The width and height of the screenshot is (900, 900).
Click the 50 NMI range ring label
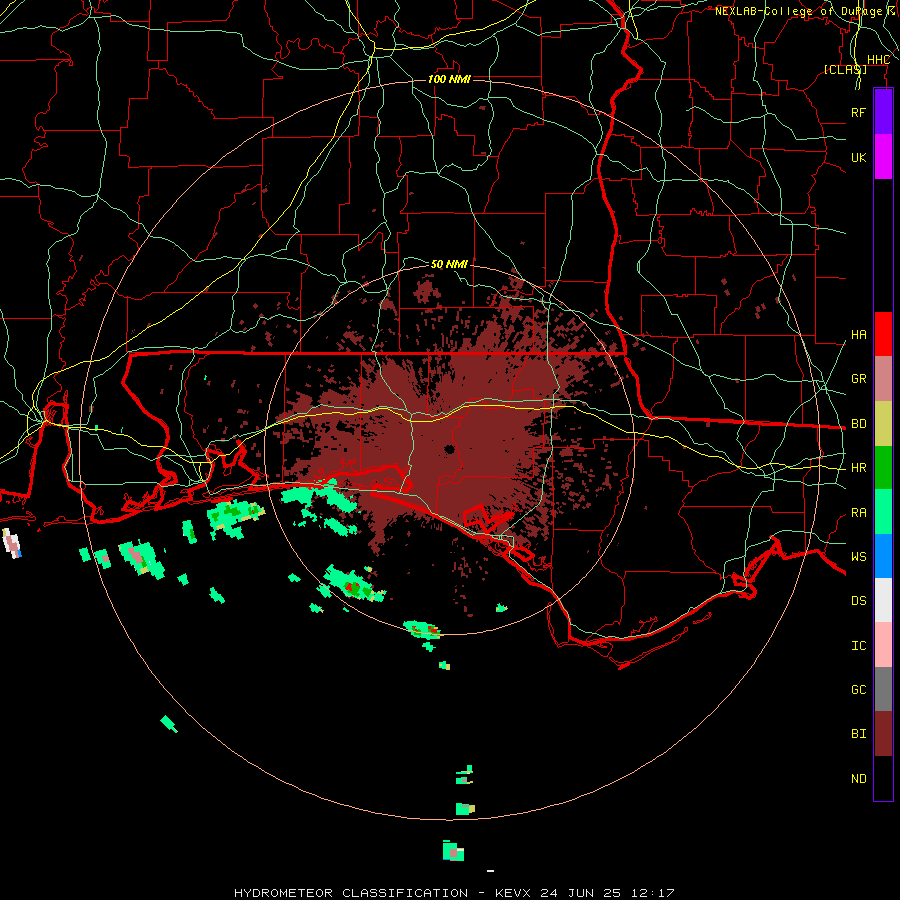pos(449,264)
